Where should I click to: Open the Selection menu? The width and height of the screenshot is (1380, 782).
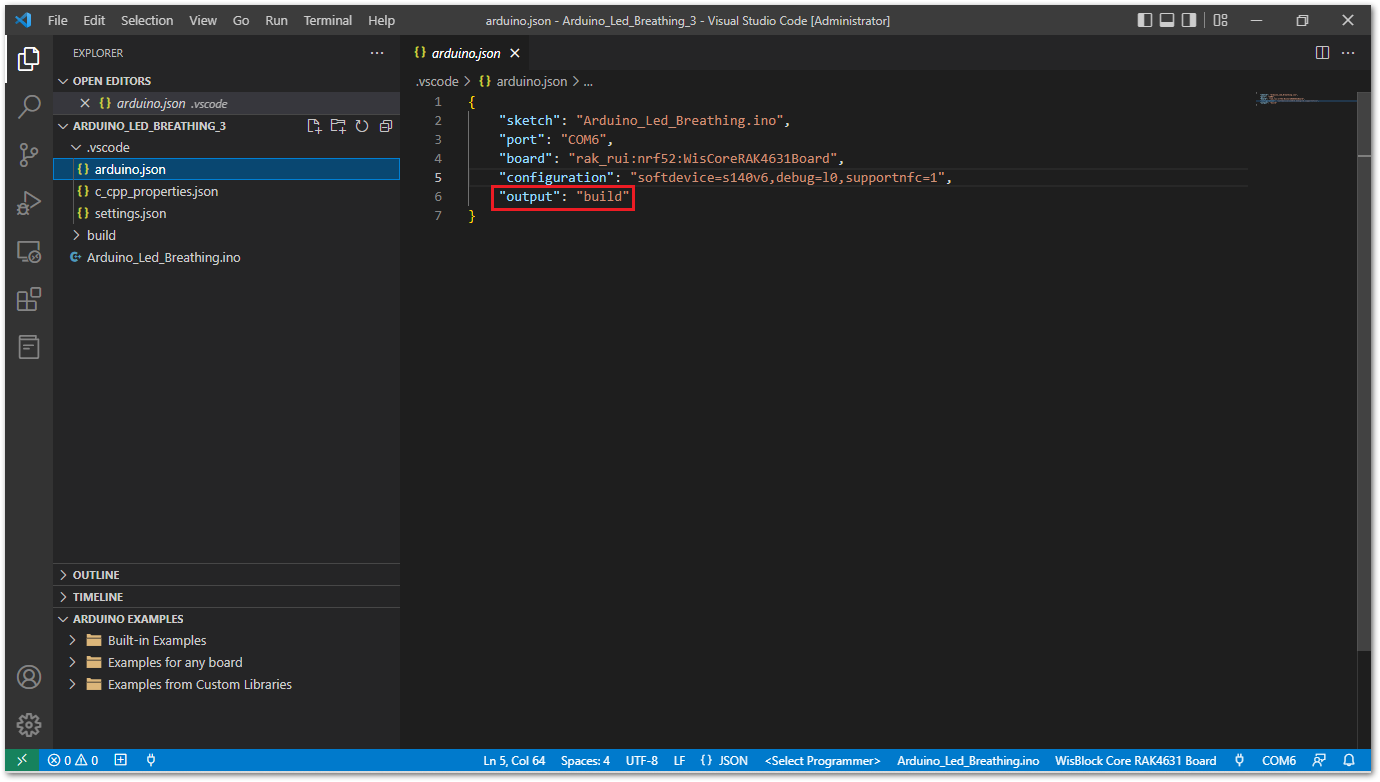coord(147,20)
